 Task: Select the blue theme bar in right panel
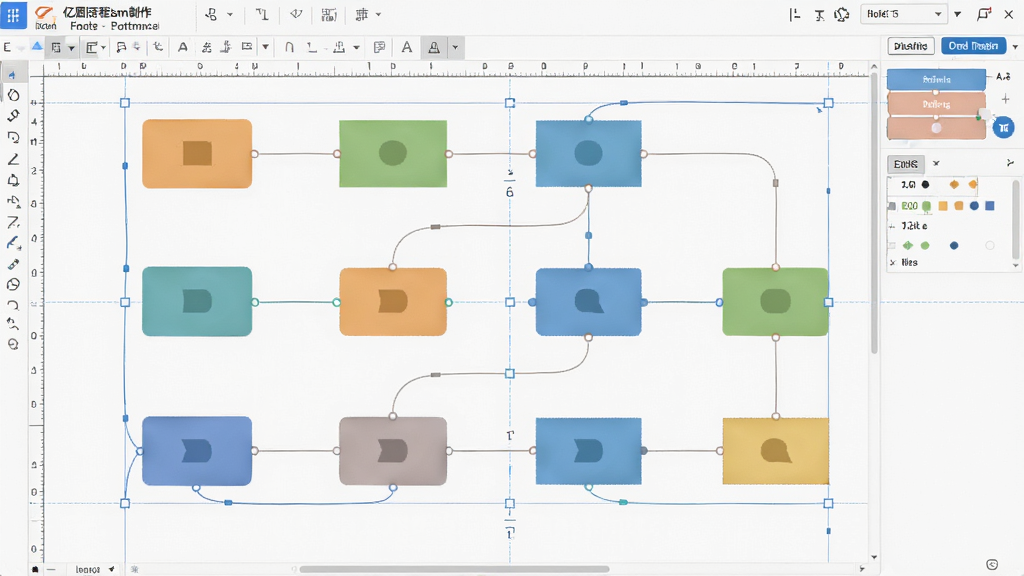pos(936,80)
